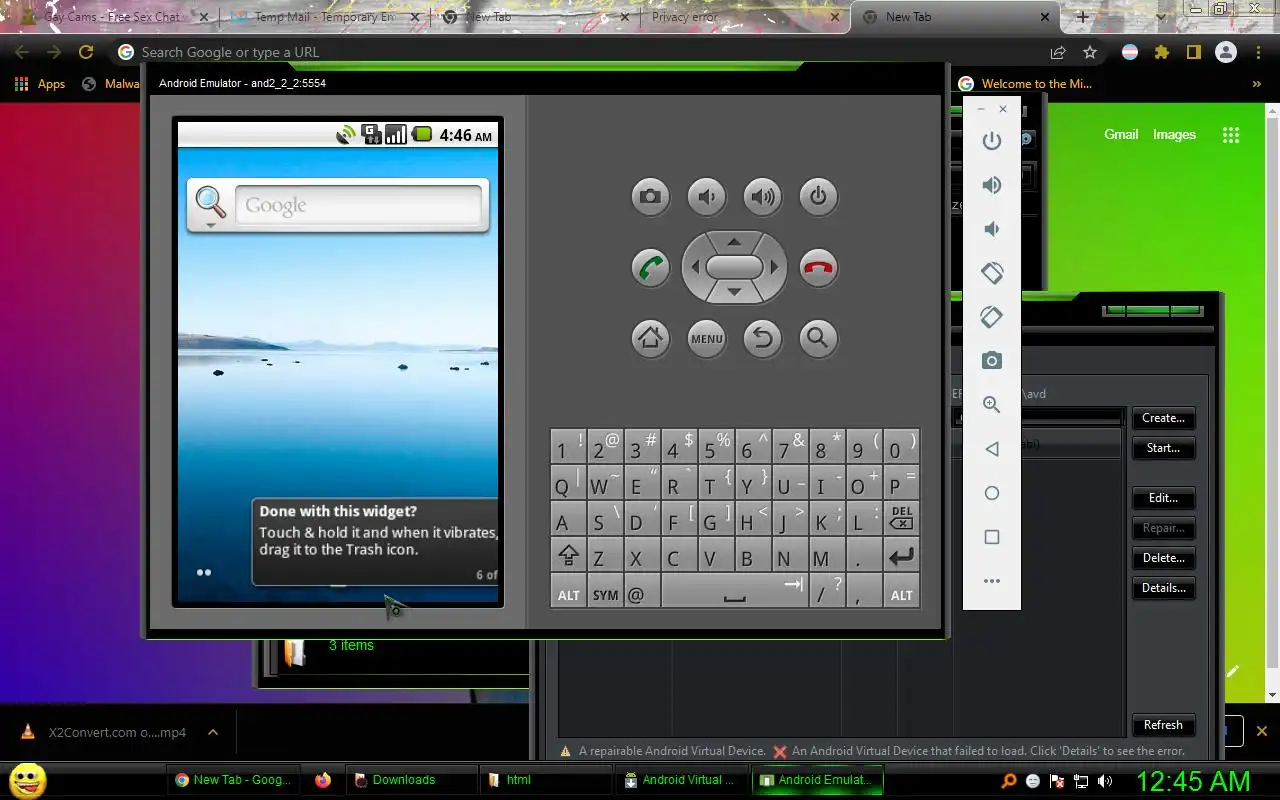
Task: Click the Firefox icon in taskbar
Action: tap(323, 780)
